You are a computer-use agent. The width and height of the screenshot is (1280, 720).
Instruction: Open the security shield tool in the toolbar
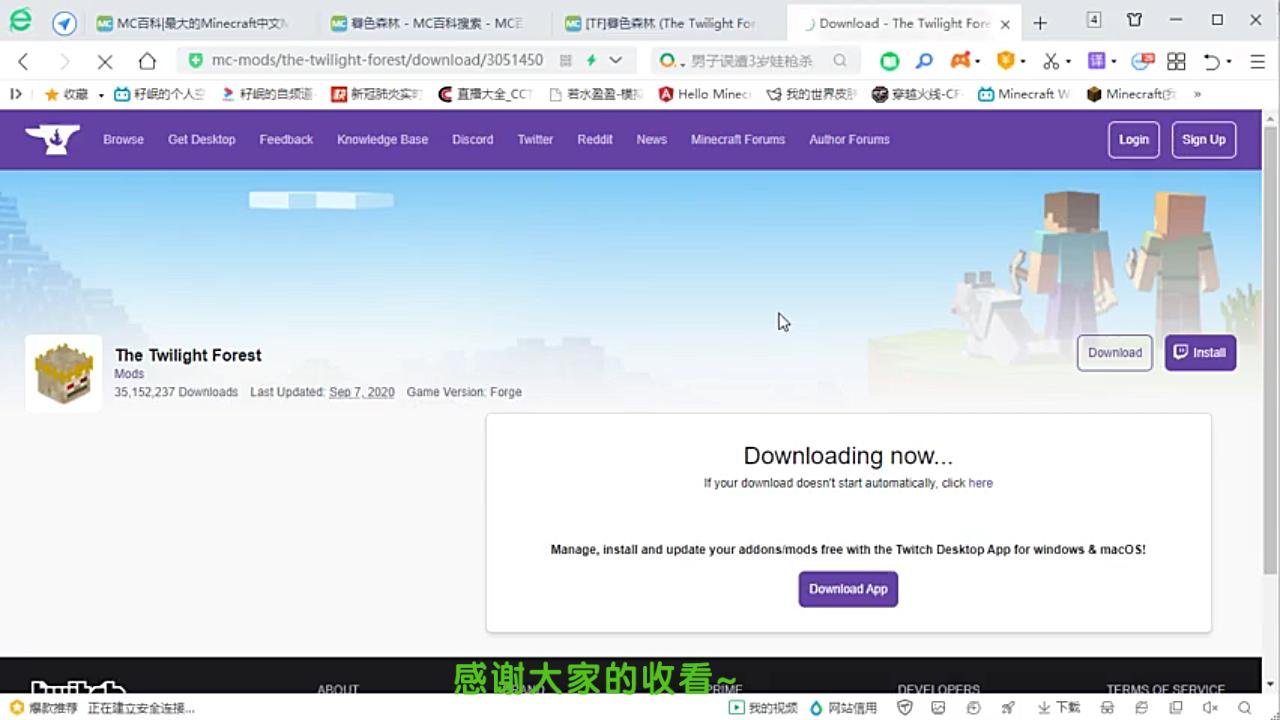coord(1006,61)
